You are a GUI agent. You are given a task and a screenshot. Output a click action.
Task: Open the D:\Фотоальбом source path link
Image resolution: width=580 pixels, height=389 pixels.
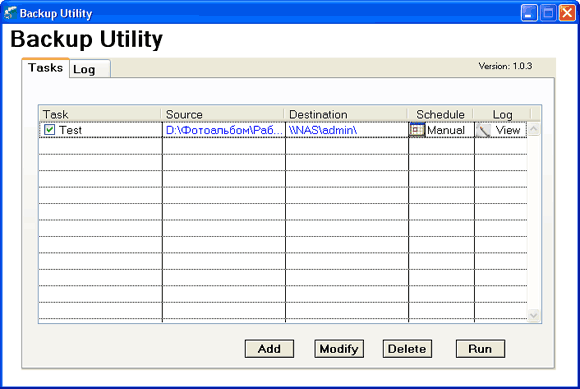click(224, 130)
